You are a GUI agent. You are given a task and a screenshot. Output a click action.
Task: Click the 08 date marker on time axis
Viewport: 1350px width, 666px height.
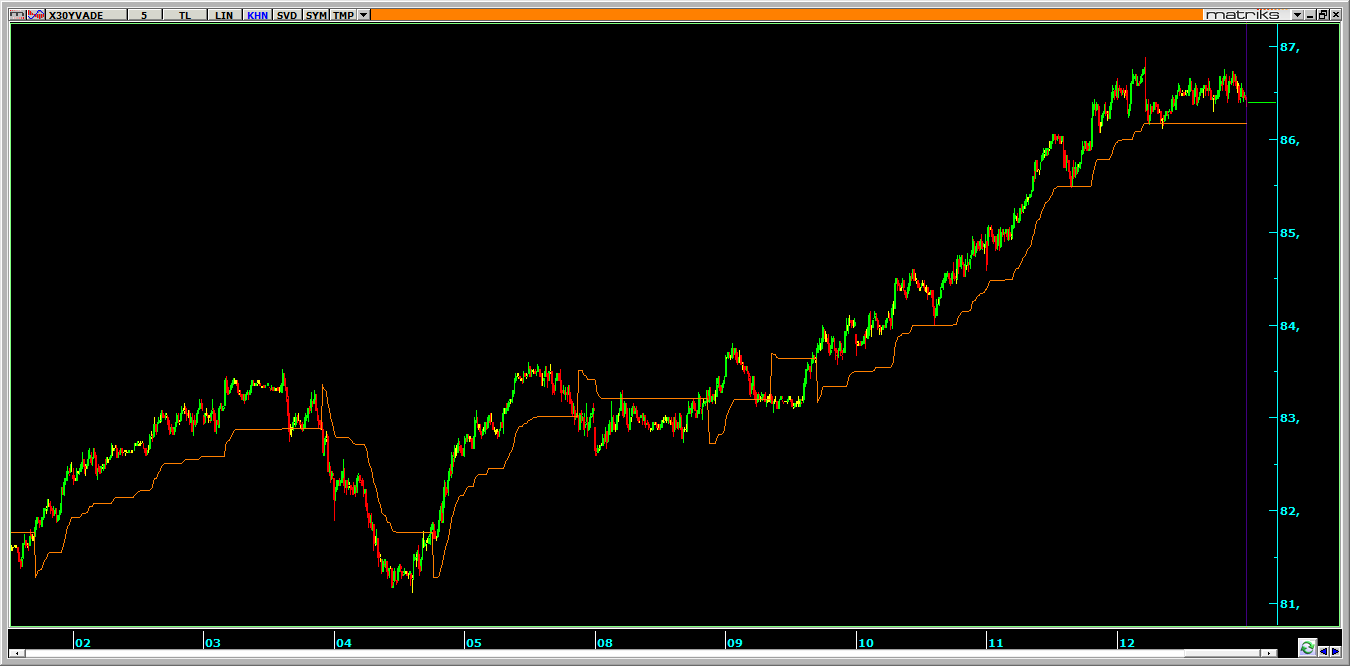coord(604,643)
